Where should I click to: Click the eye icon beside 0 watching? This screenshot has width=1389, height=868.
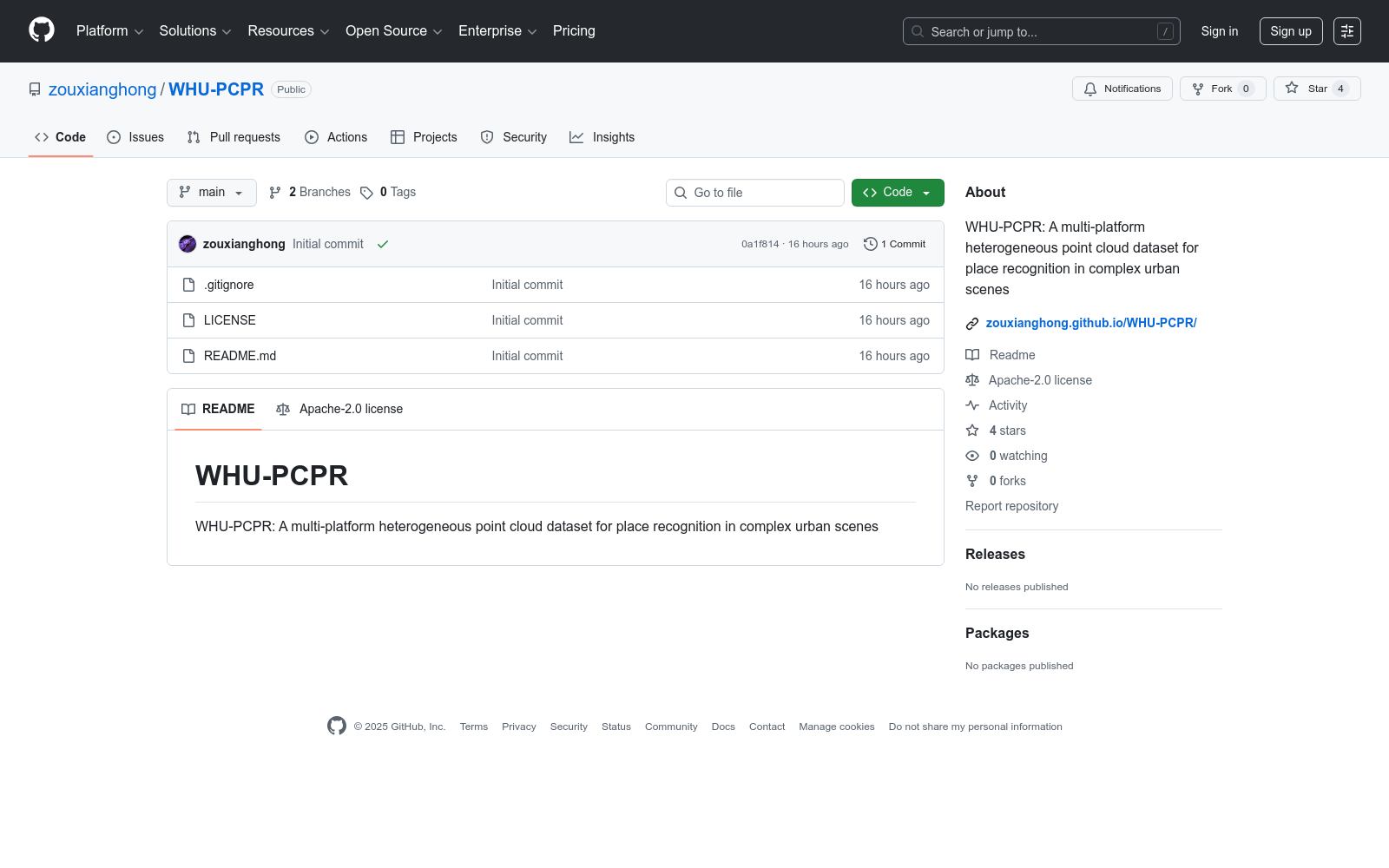(x=972, y=456)
